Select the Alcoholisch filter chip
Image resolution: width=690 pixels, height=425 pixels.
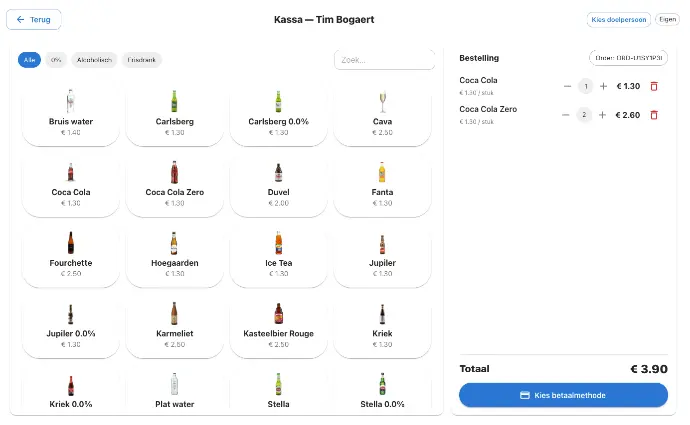(x=95, y=60)
